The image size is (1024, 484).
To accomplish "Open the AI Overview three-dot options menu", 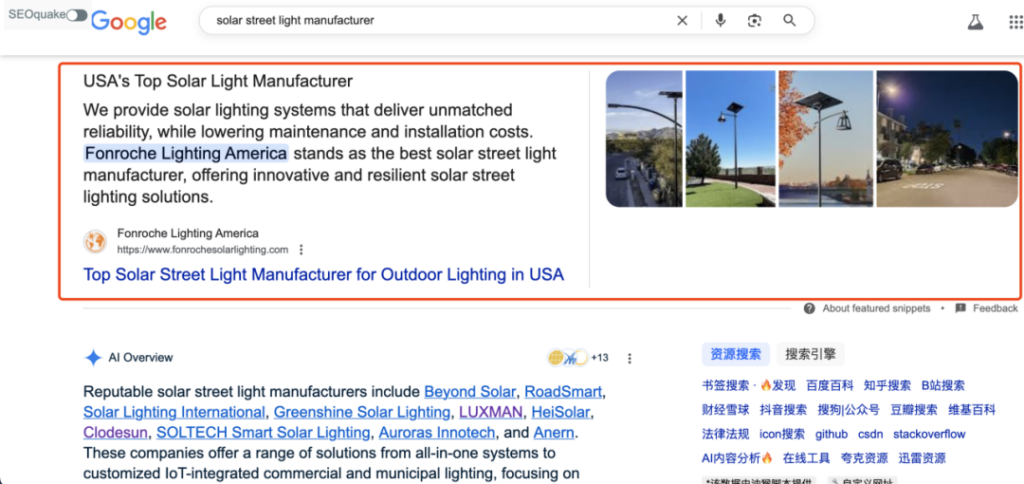I will [x=629, y=358].
